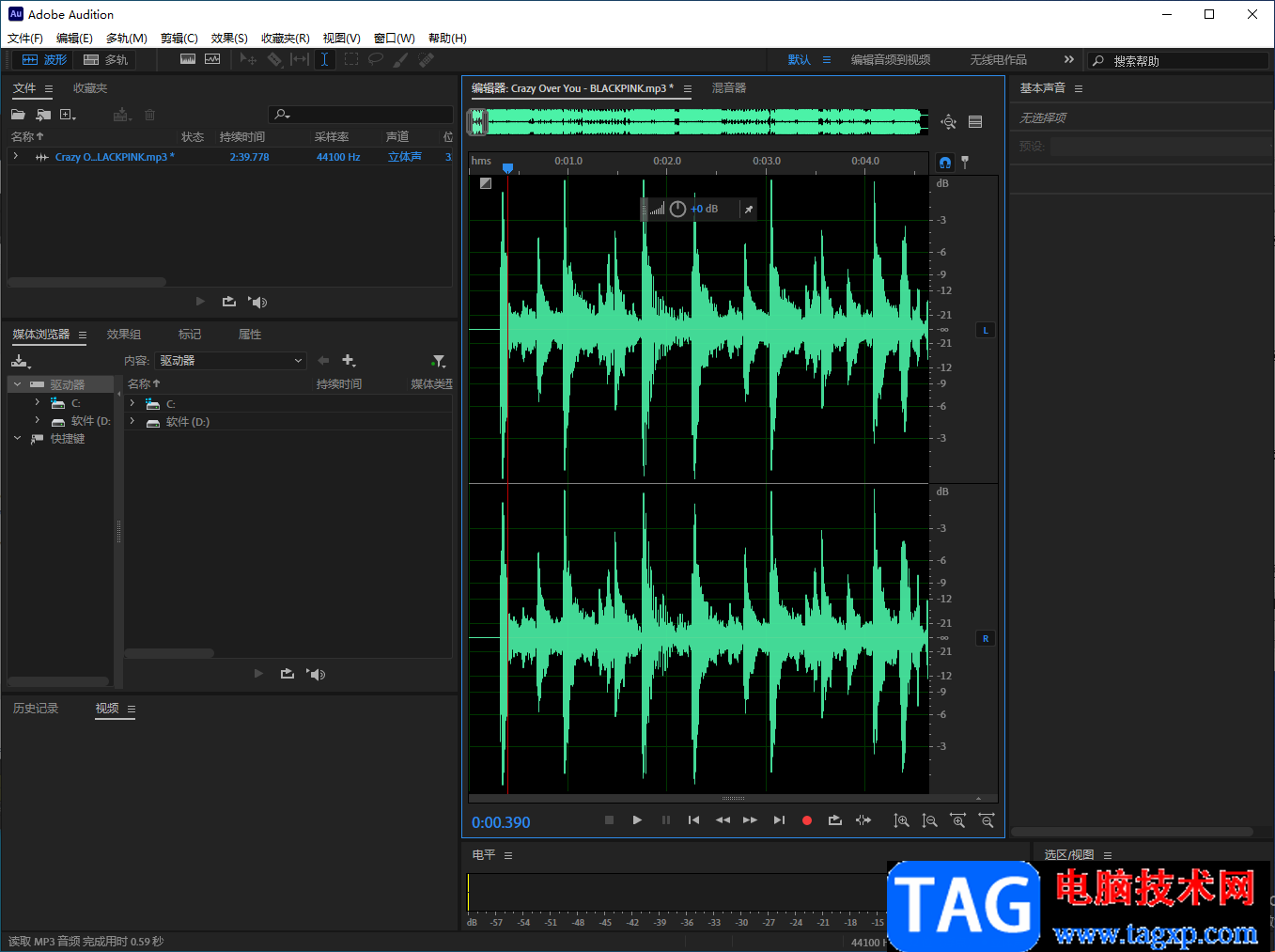Image resolution: width=1275 pixels, height=952 pixels.
Task: Switch to the 效果组 tab
Action: [x=124, y=335]
